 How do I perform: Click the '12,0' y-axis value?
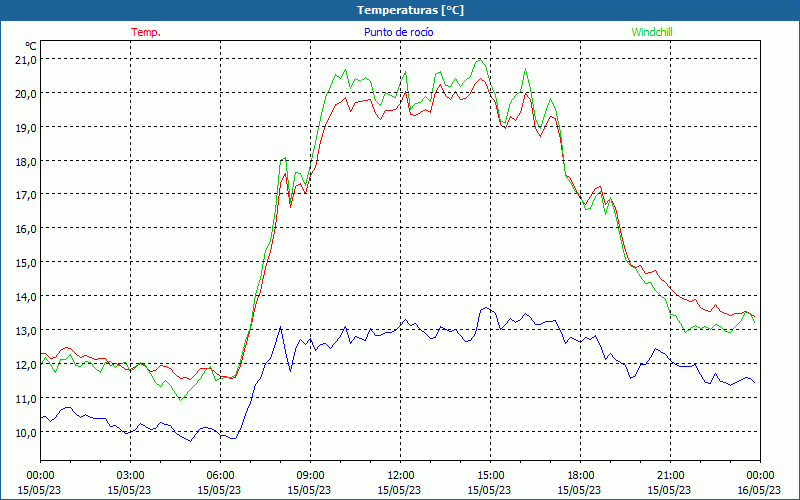click(x=26, y=364)
